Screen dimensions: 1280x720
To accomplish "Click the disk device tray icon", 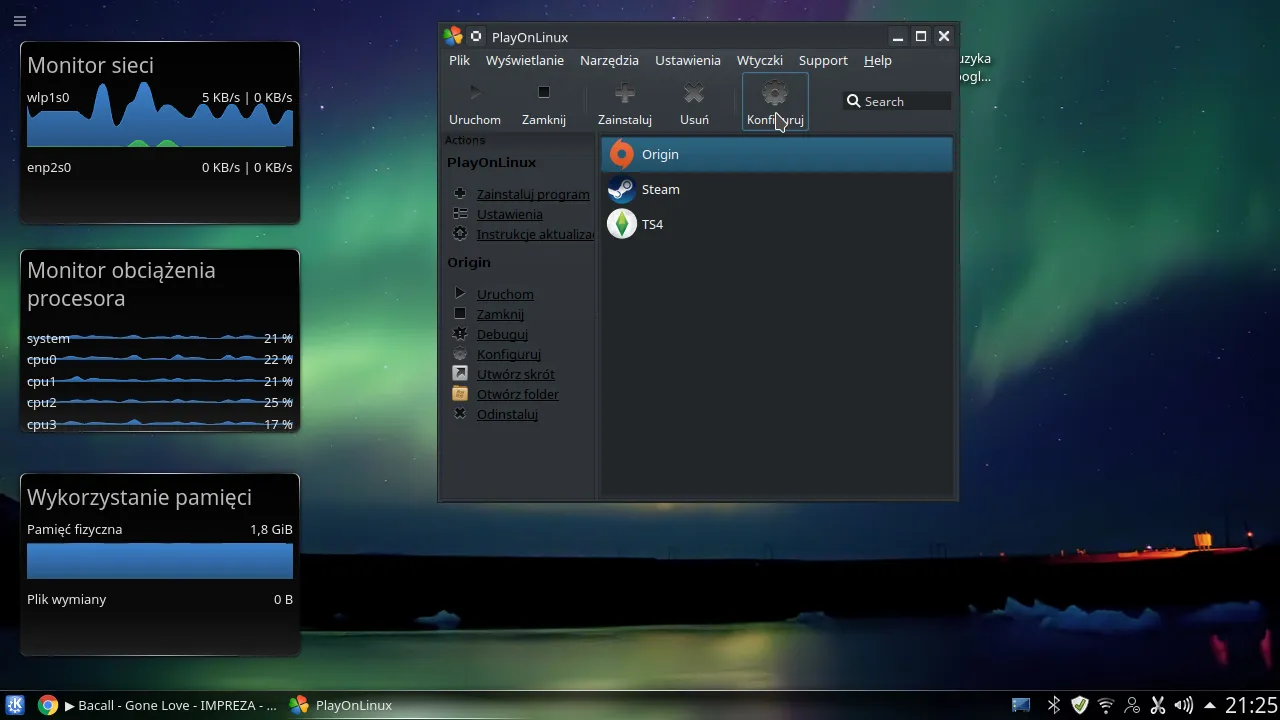I will (1021, 705).
